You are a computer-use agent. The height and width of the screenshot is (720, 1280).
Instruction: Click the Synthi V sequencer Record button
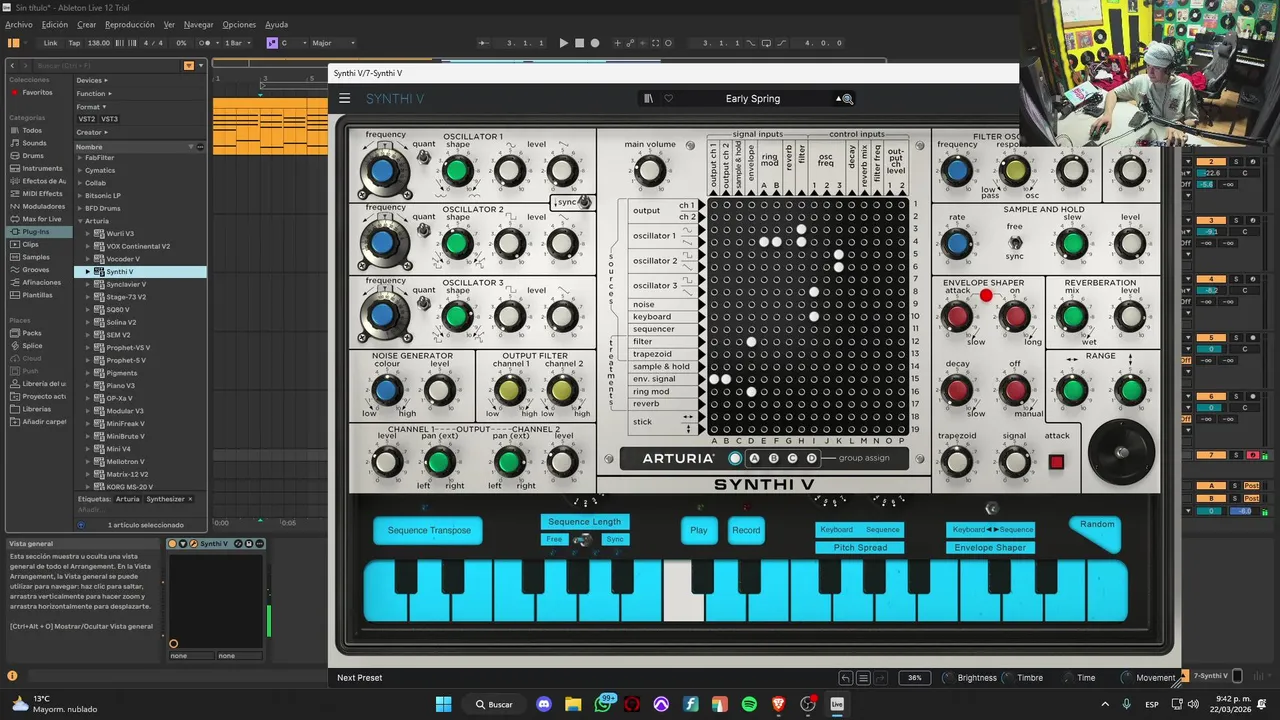pyautogui.click(x=746, y=530)
